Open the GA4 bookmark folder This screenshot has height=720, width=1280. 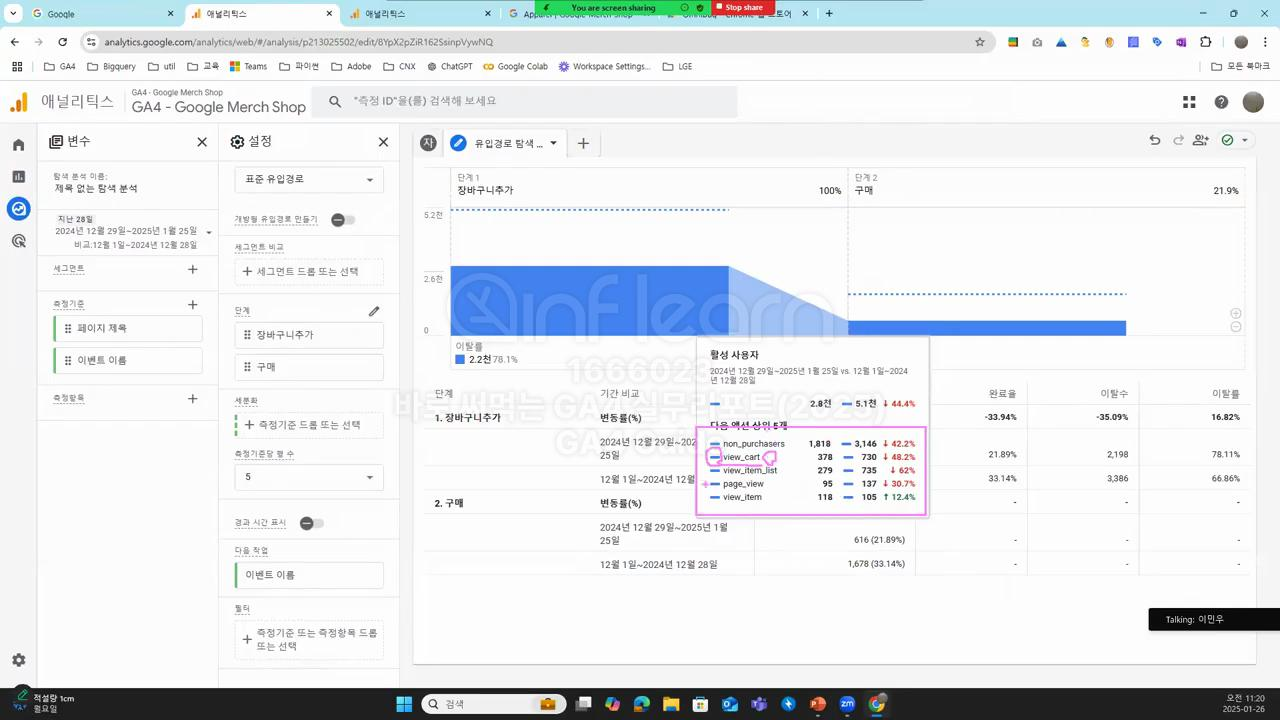pos(60,66)
